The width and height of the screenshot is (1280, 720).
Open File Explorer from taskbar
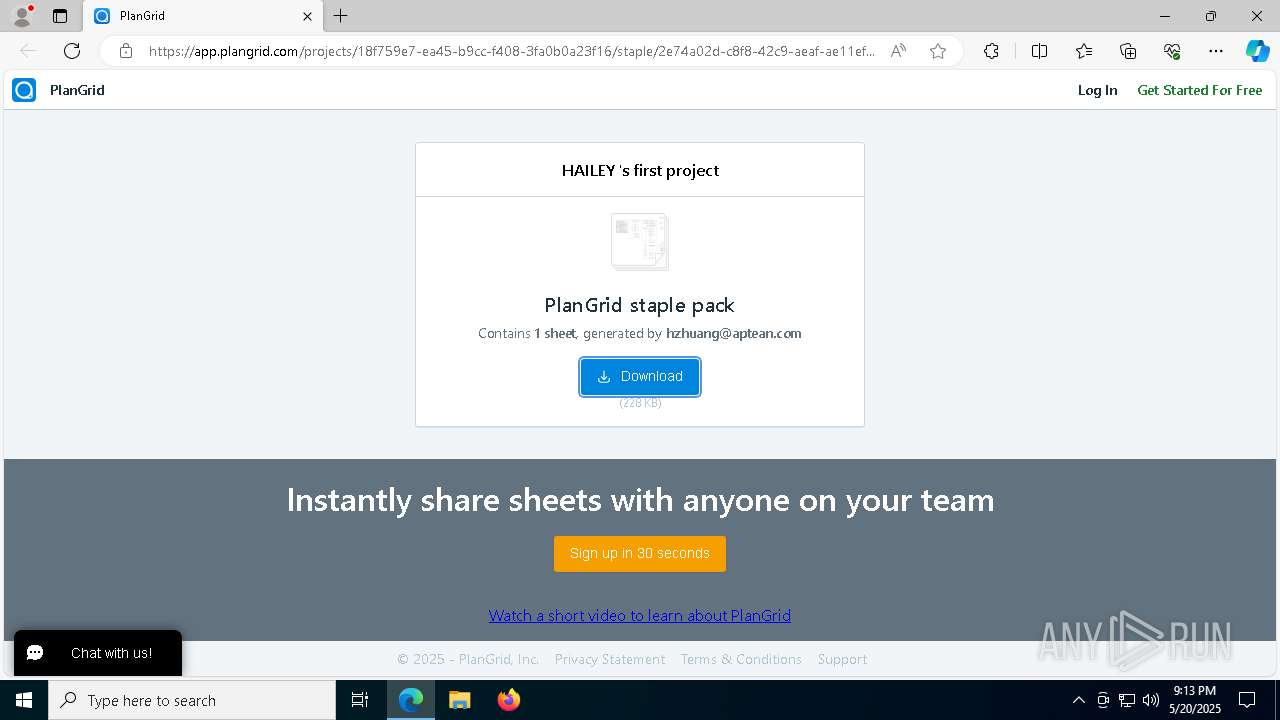point(459,700)
